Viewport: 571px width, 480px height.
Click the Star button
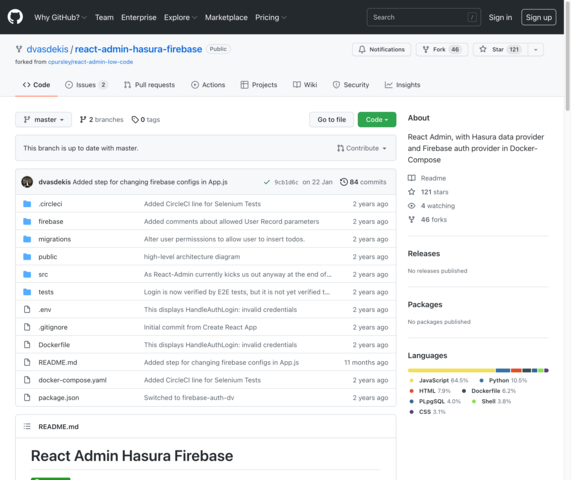pyautogui.click(x=500, y=50)
